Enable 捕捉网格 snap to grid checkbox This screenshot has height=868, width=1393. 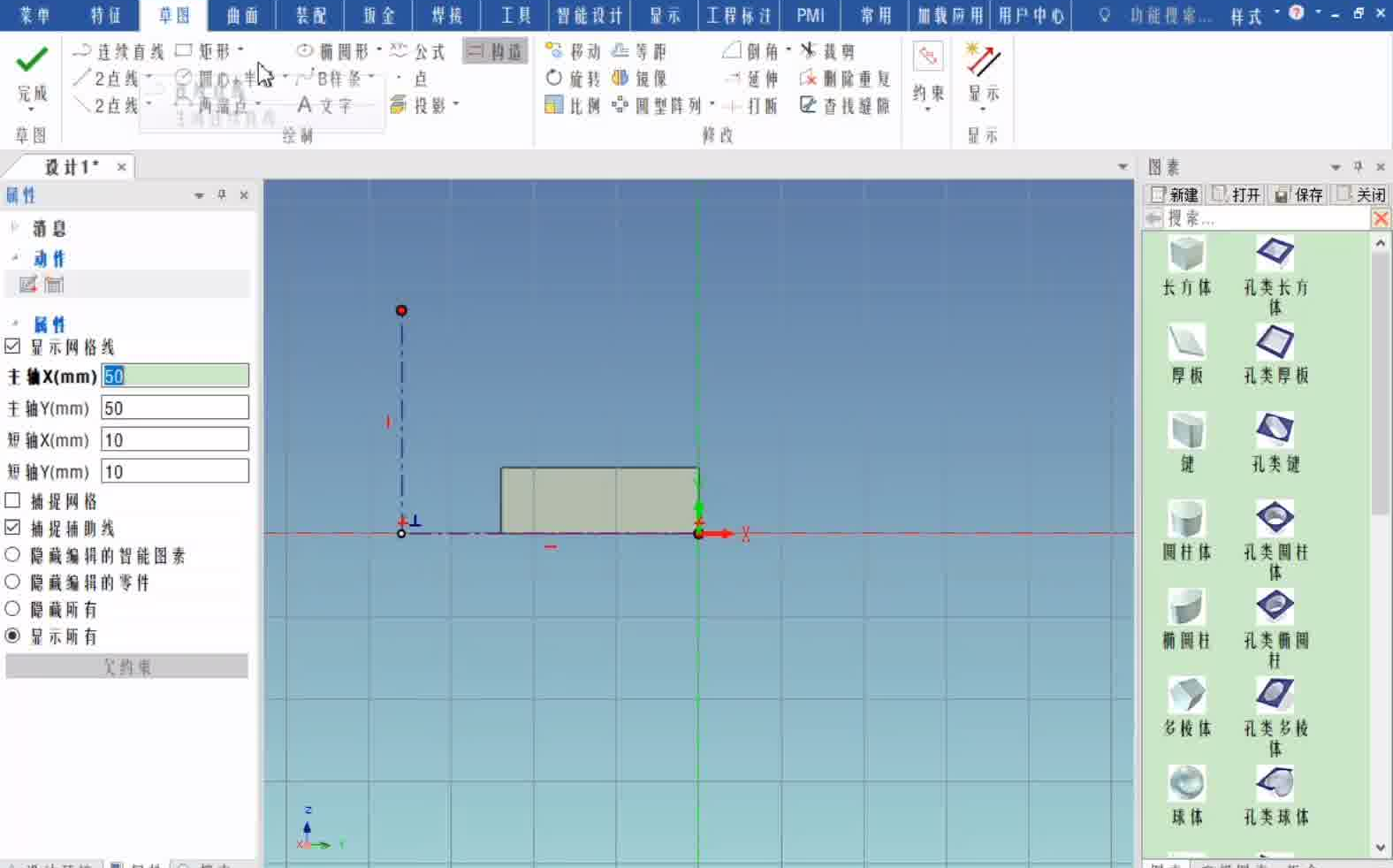point(12,501)
